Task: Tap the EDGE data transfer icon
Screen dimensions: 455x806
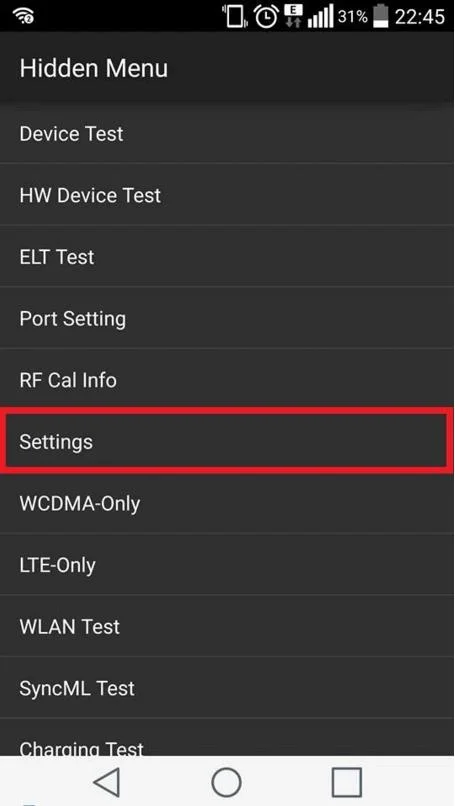Action: pyautogui.click(x=294, y=16)
